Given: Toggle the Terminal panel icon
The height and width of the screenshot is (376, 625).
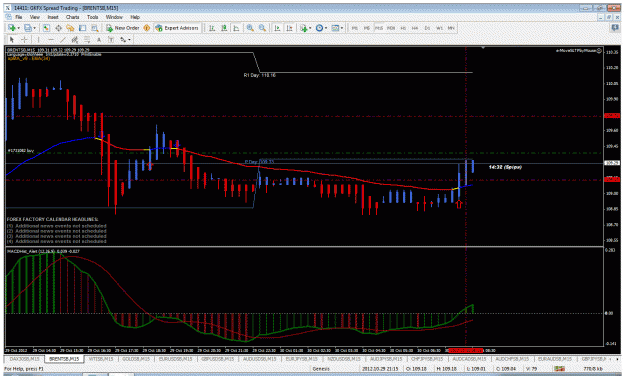Looking at the screenshot, I should (82, 28).
